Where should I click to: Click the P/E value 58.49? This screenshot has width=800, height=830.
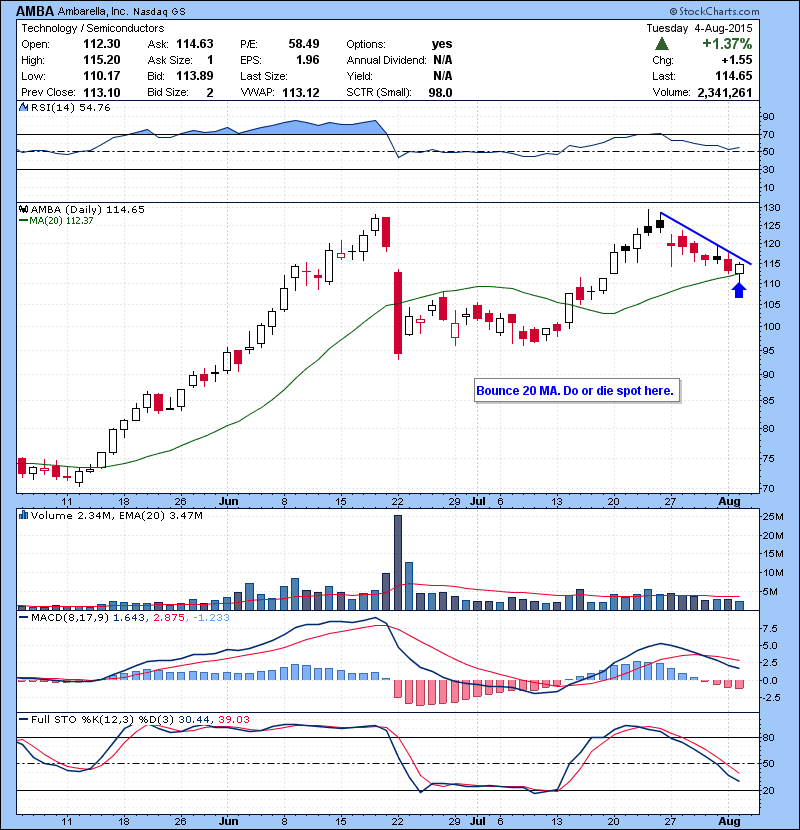point(304,44)
